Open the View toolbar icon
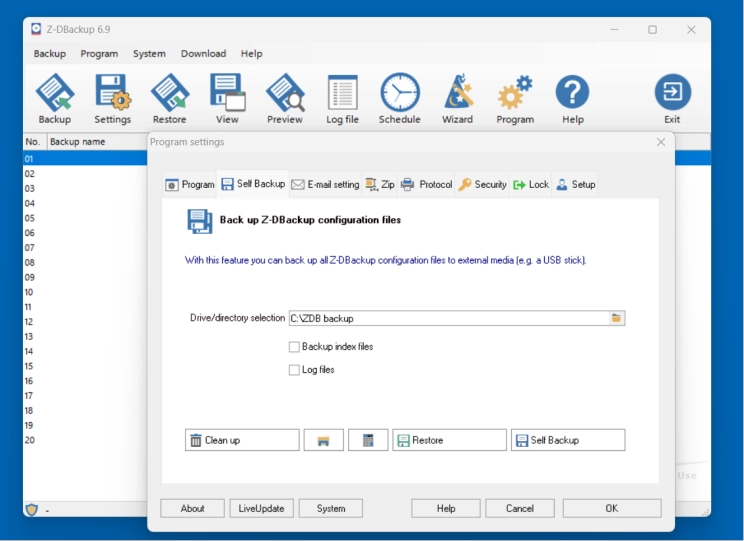This screenshot has height=541, width=744. (x=227, y=99)
